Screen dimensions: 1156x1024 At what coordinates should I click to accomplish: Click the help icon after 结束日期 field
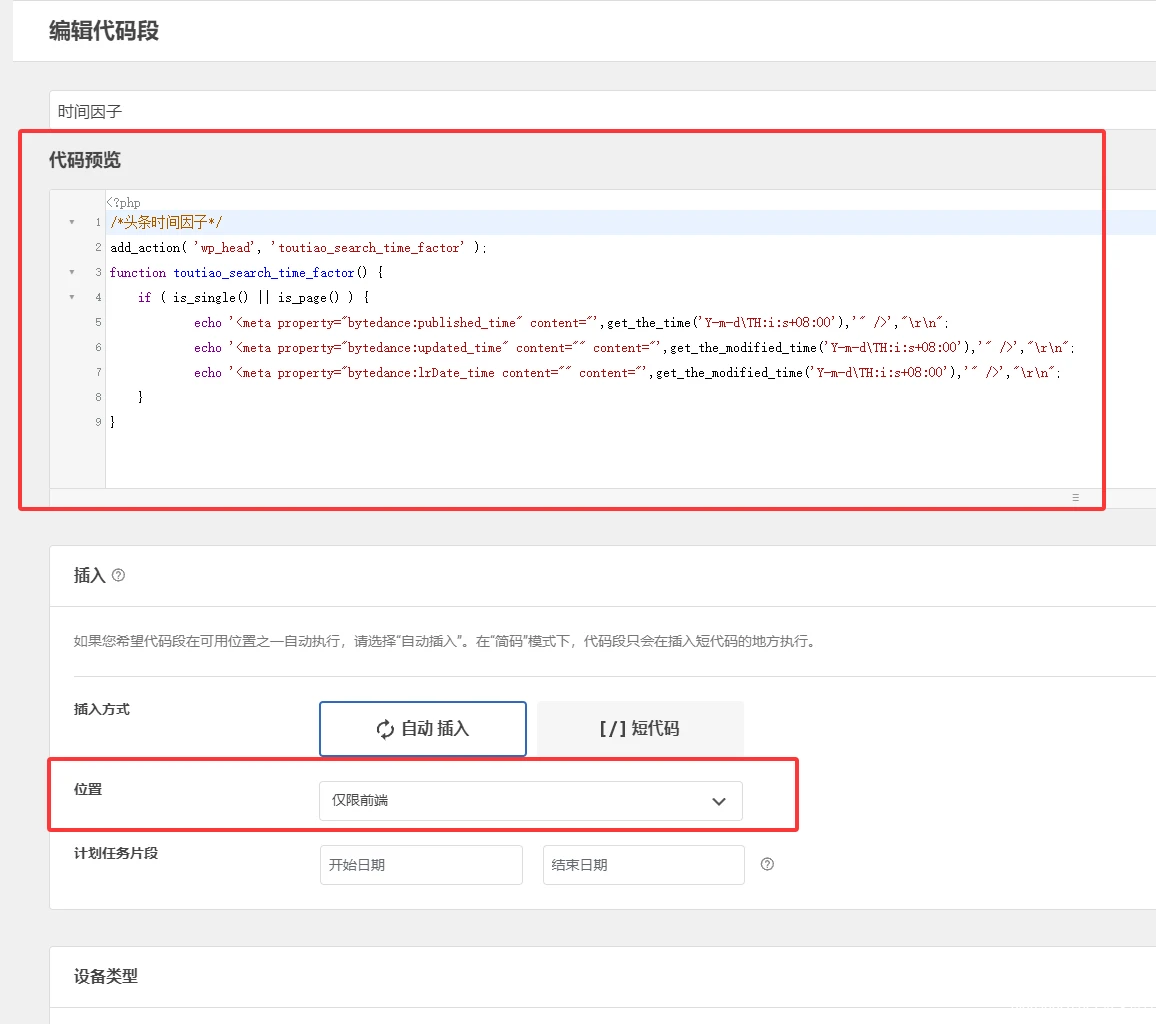point(767,864)
